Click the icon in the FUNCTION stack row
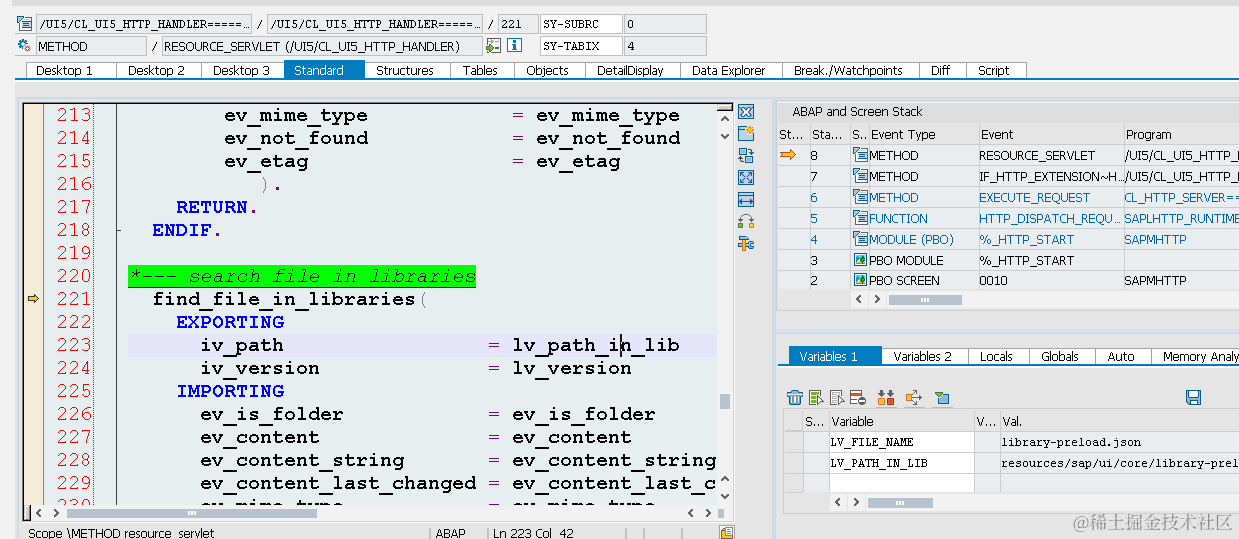1239x539 pixels. pyautogui.click(x=860, y=218)
